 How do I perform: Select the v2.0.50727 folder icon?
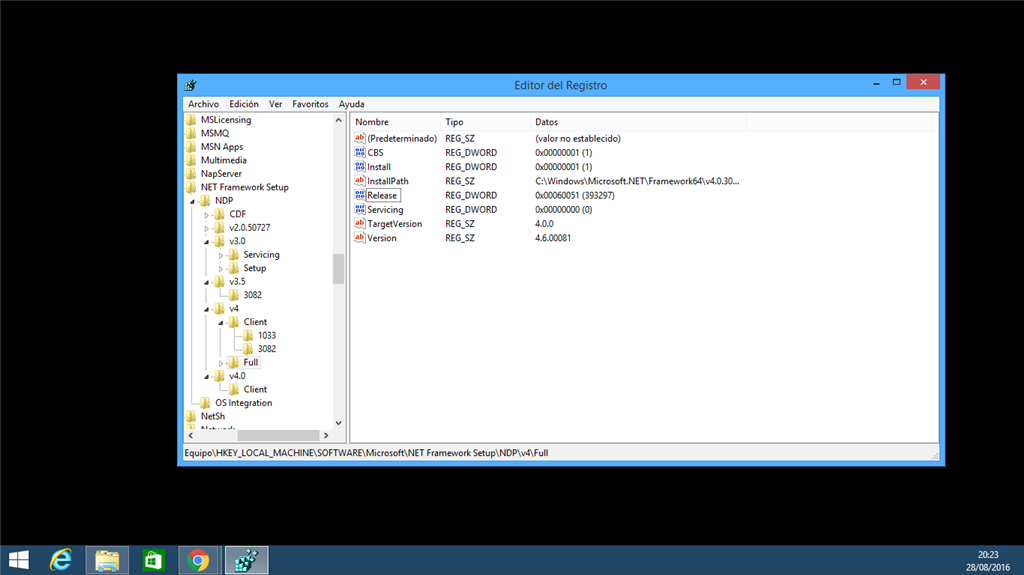click(219, 227)
